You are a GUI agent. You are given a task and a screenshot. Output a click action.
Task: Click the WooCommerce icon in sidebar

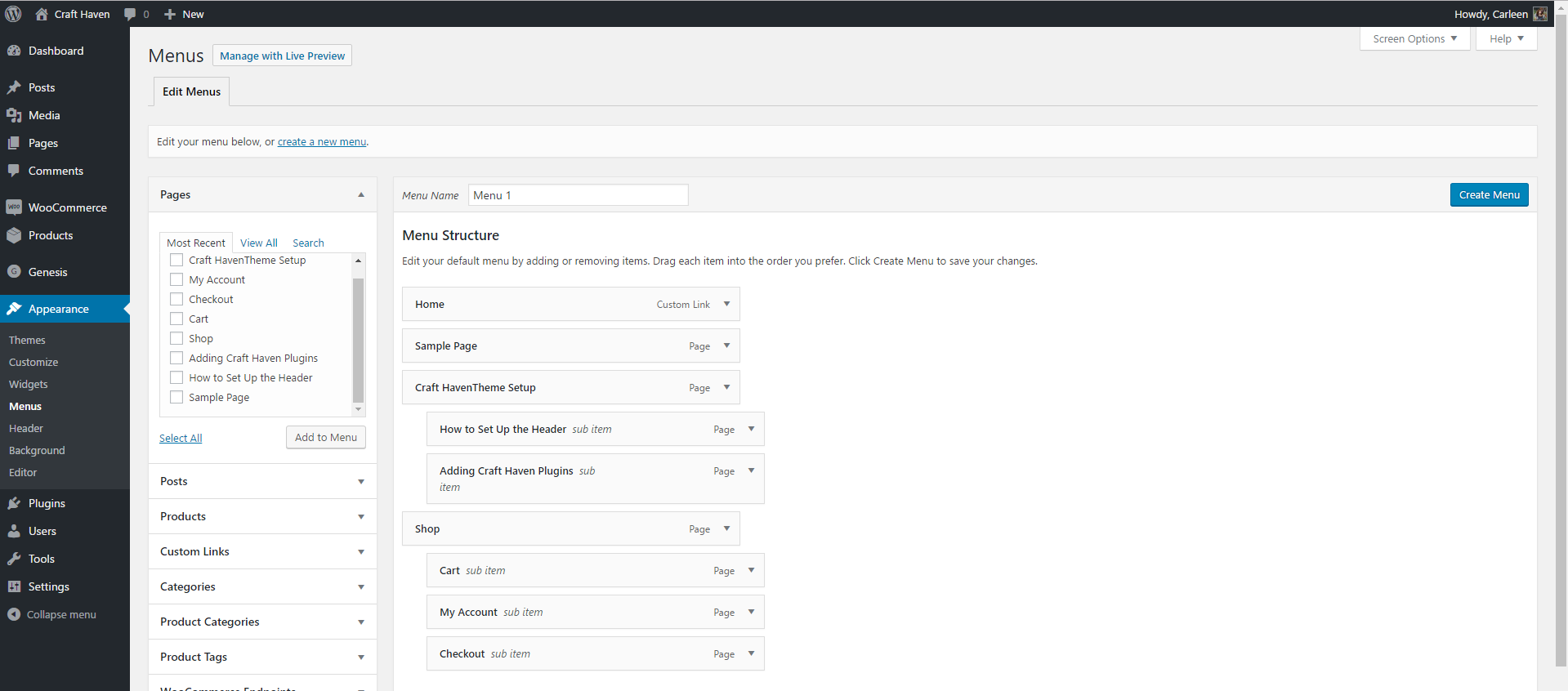14,207
